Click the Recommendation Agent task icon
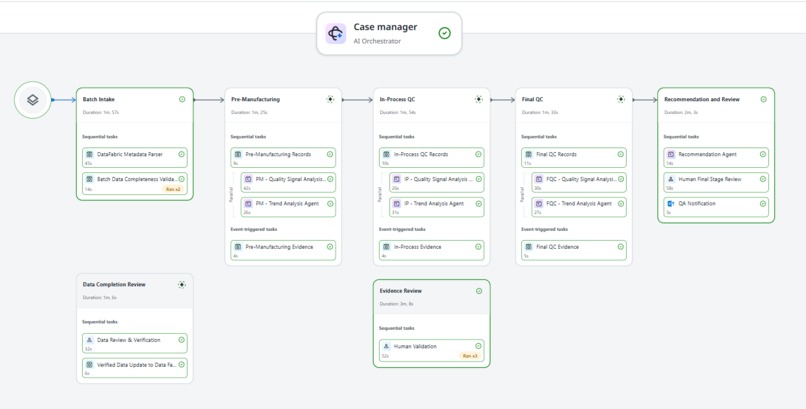This screenshot has height=409, width=806. tap(671, 154)
